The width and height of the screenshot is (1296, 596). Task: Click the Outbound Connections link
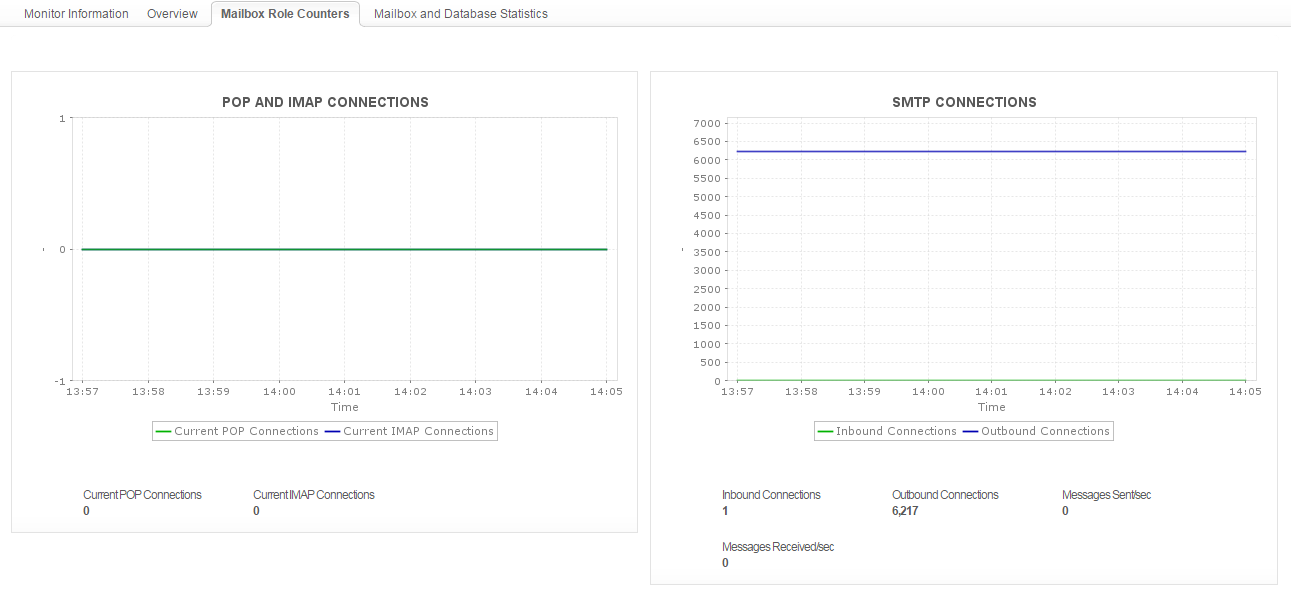pyautogui.click(x=945, y=494)
